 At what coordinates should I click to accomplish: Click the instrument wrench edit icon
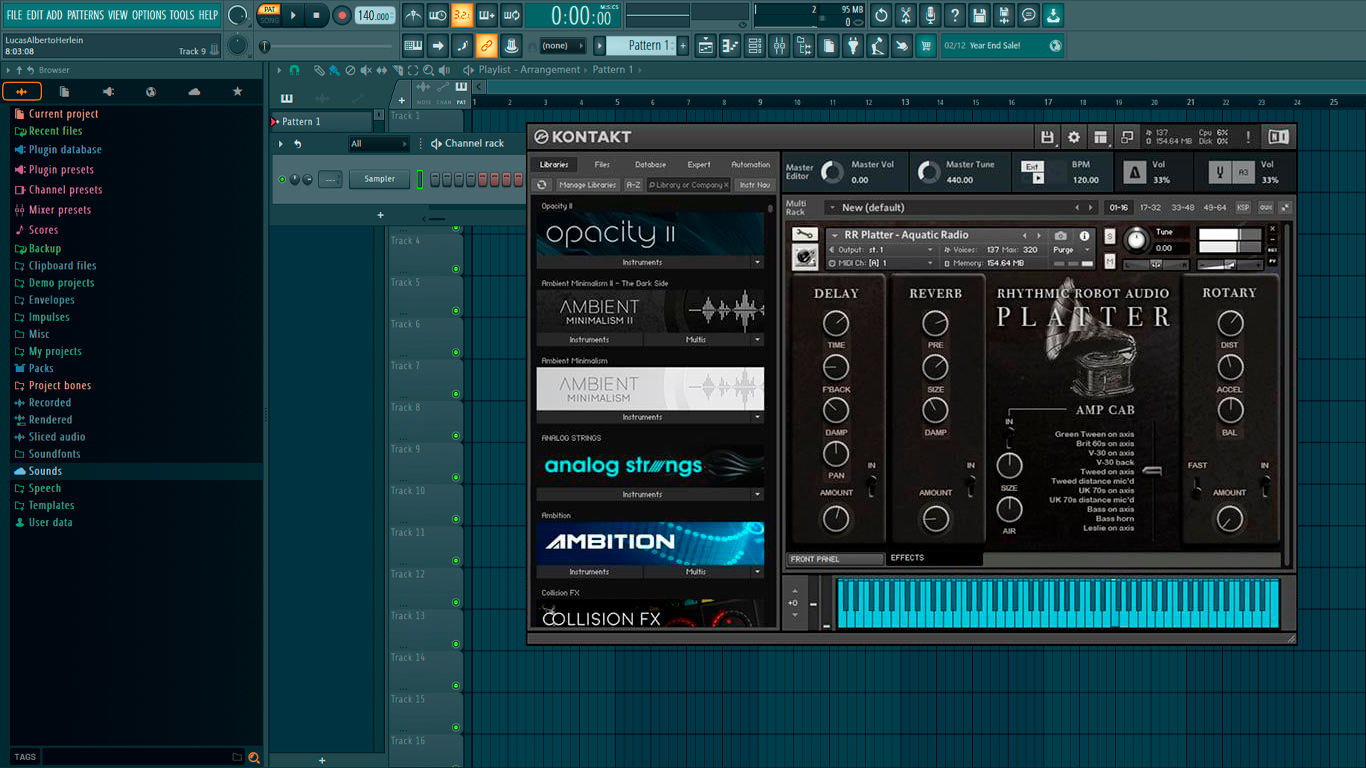804,234
